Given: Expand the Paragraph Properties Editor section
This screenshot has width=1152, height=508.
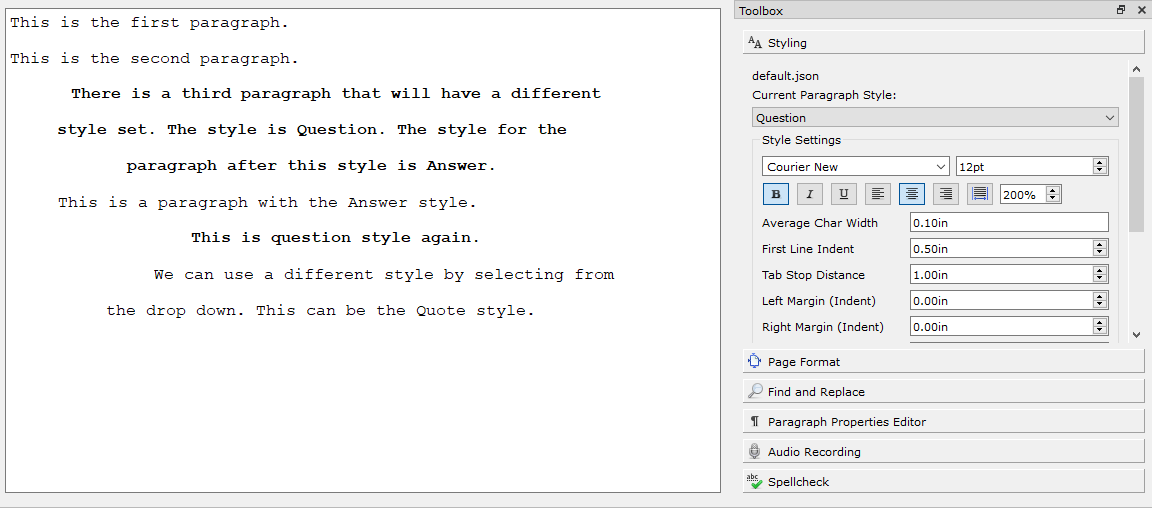Looking at the screenshot, I should [x=943, y=422].
